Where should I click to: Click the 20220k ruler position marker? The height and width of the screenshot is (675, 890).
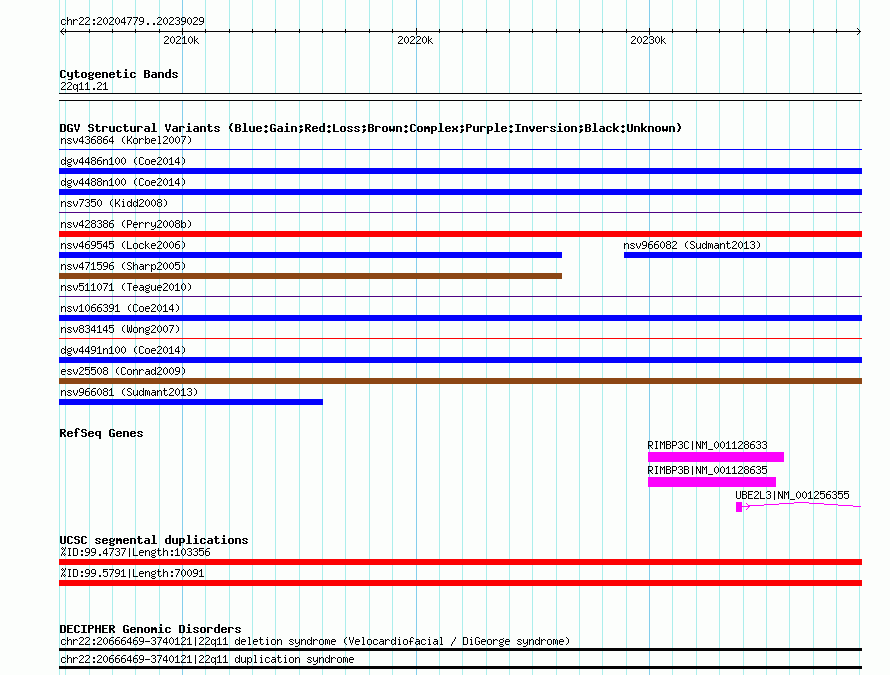[415, 40]
